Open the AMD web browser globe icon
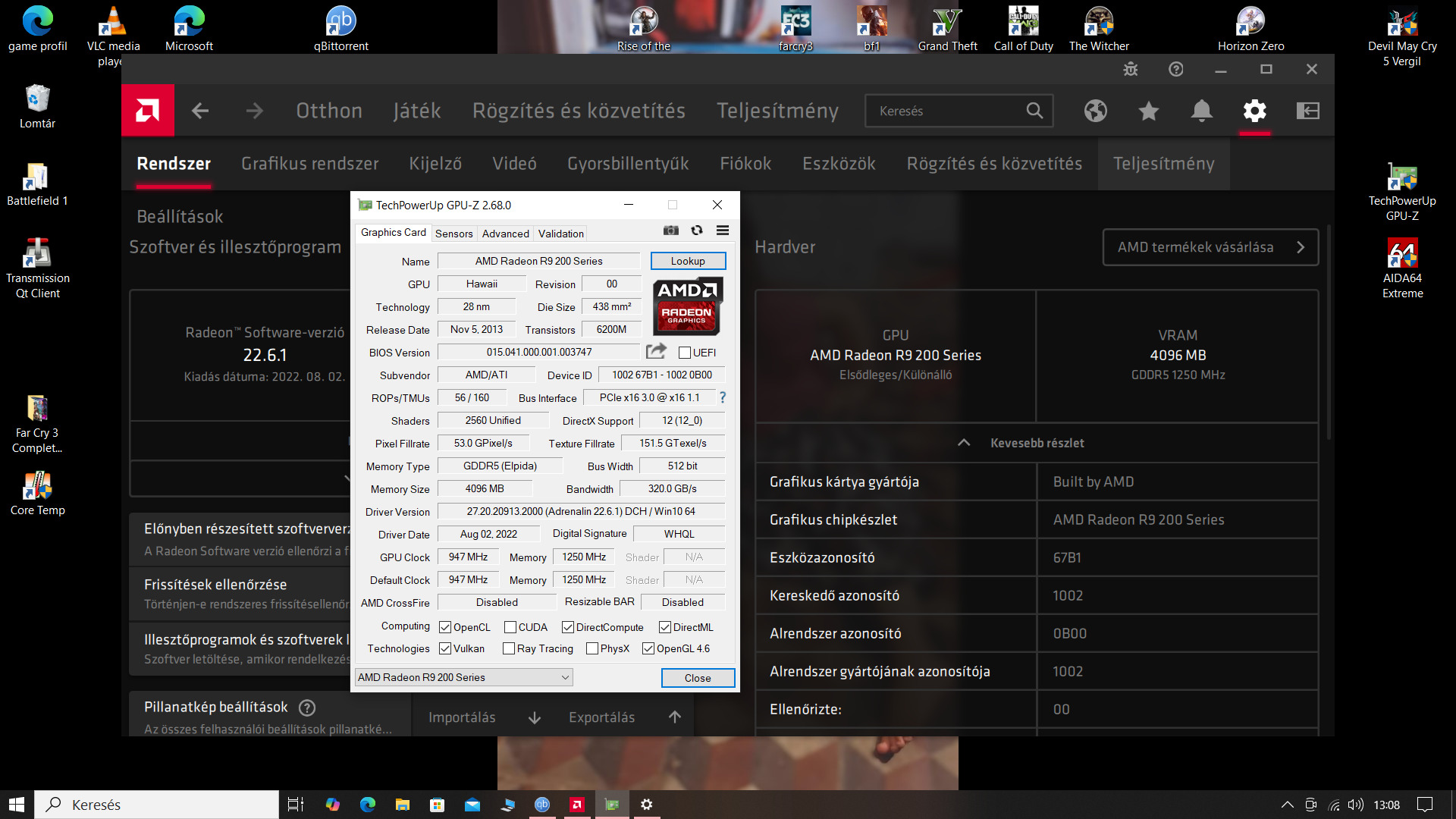1456x819 pixels. 1096,111
